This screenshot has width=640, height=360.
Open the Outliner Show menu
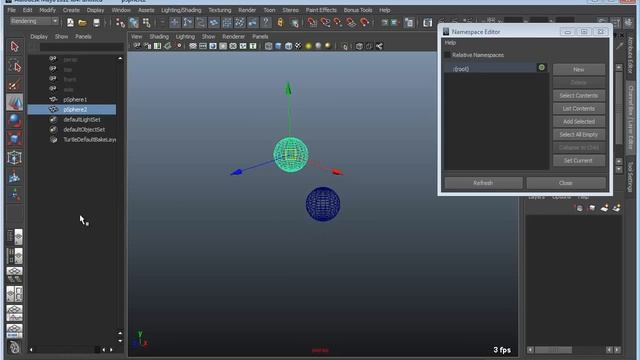coord(61,36)
